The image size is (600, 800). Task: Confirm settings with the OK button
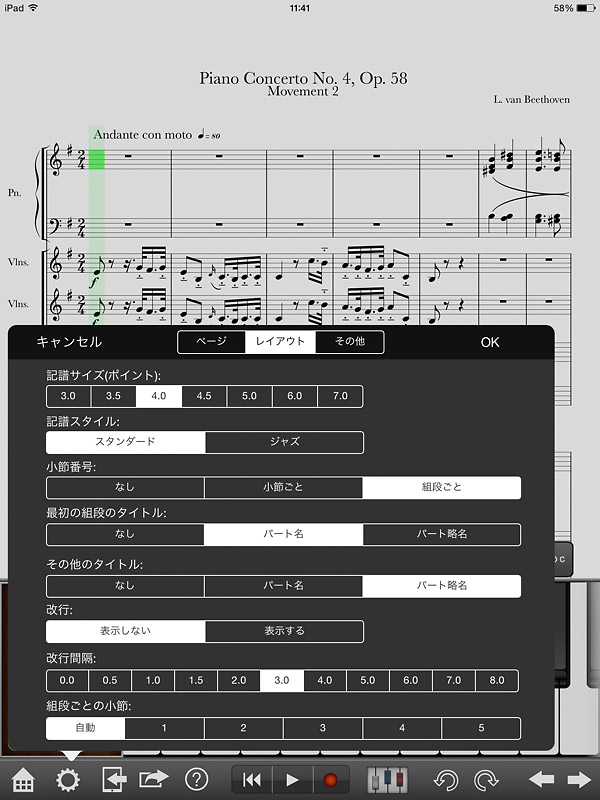point(489,342)
